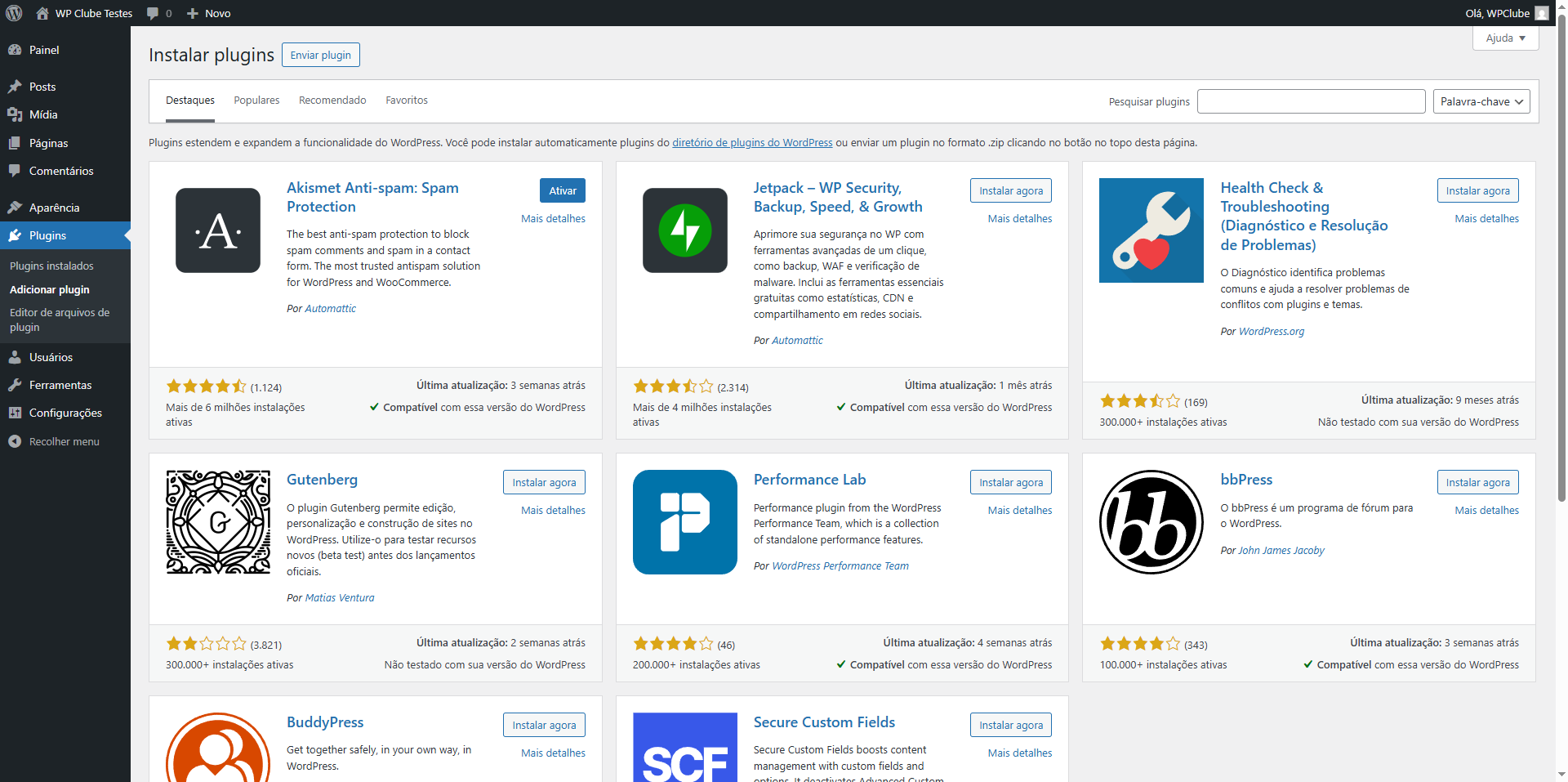Click the Configurações icon in sidebar
Image resolution: width=1568 pixels, height=782 pixels.
coord(15,413)
